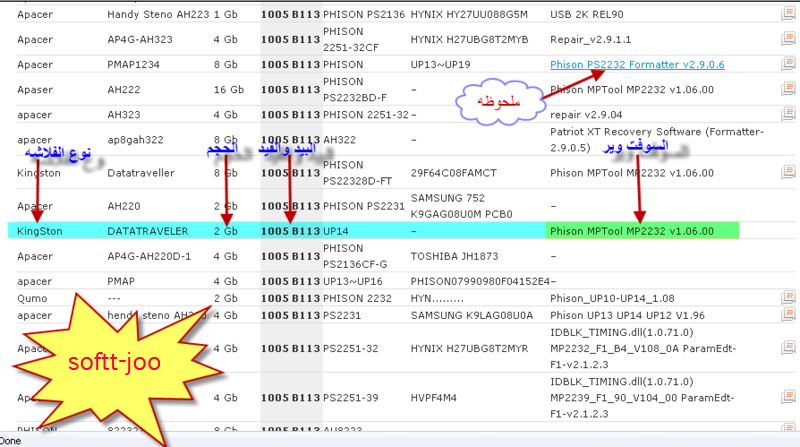The width and height of the screenshot is (800, 447).
Task: Click the SAMSUNG 752 K9GAG08U0M PCB0 cell
Action: coord(461,206)
